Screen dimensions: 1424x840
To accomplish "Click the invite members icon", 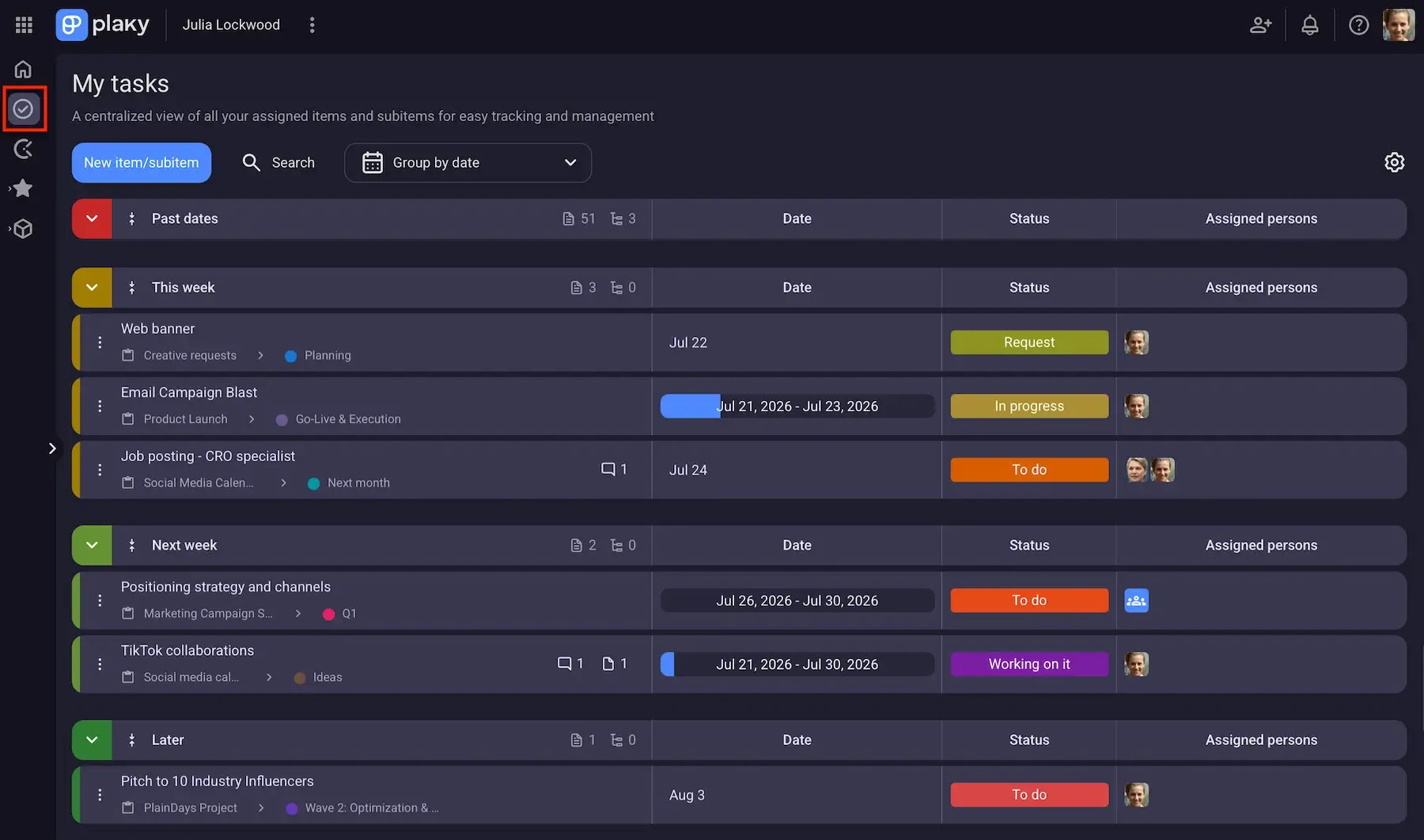I will coord(1261,25).
